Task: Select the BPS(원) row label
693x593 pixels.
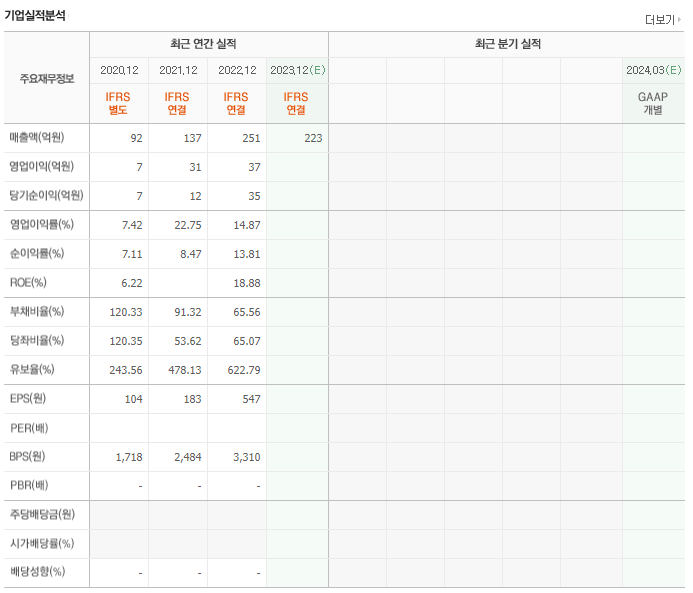Action: (x=27, y=456)
